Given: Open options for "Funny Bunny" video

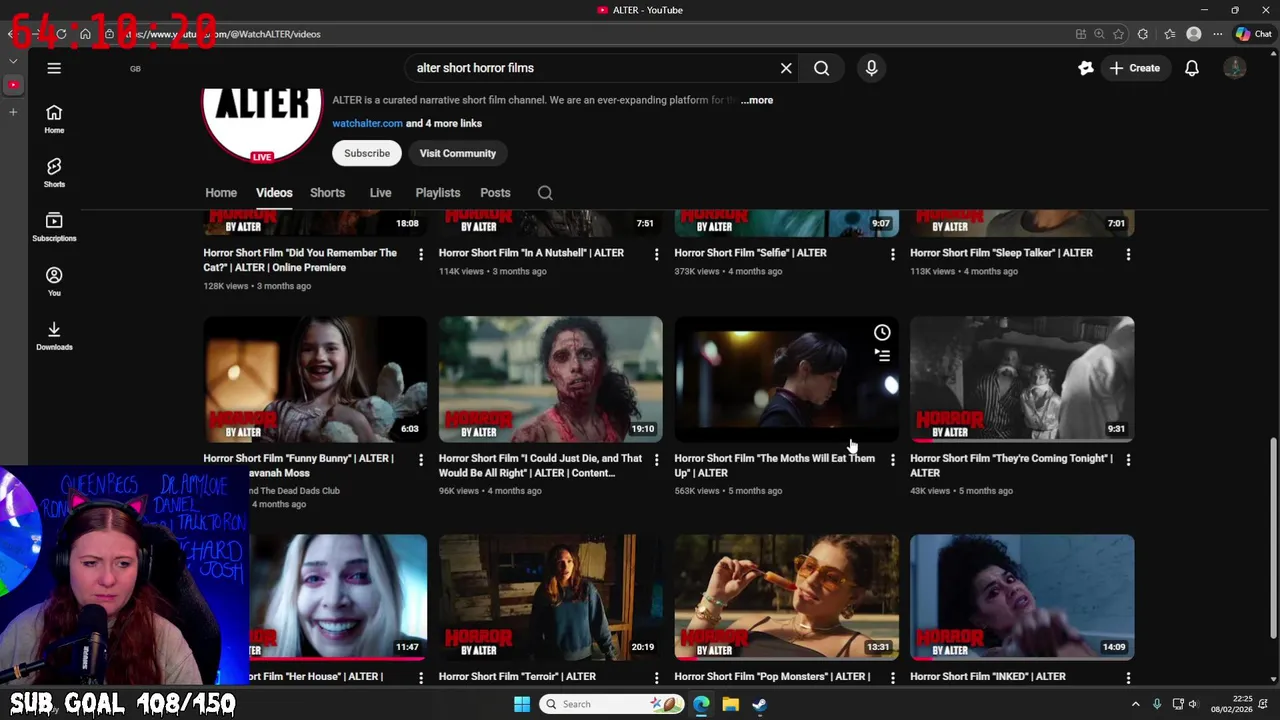Looking at the screenshot, I should (420, 460).
